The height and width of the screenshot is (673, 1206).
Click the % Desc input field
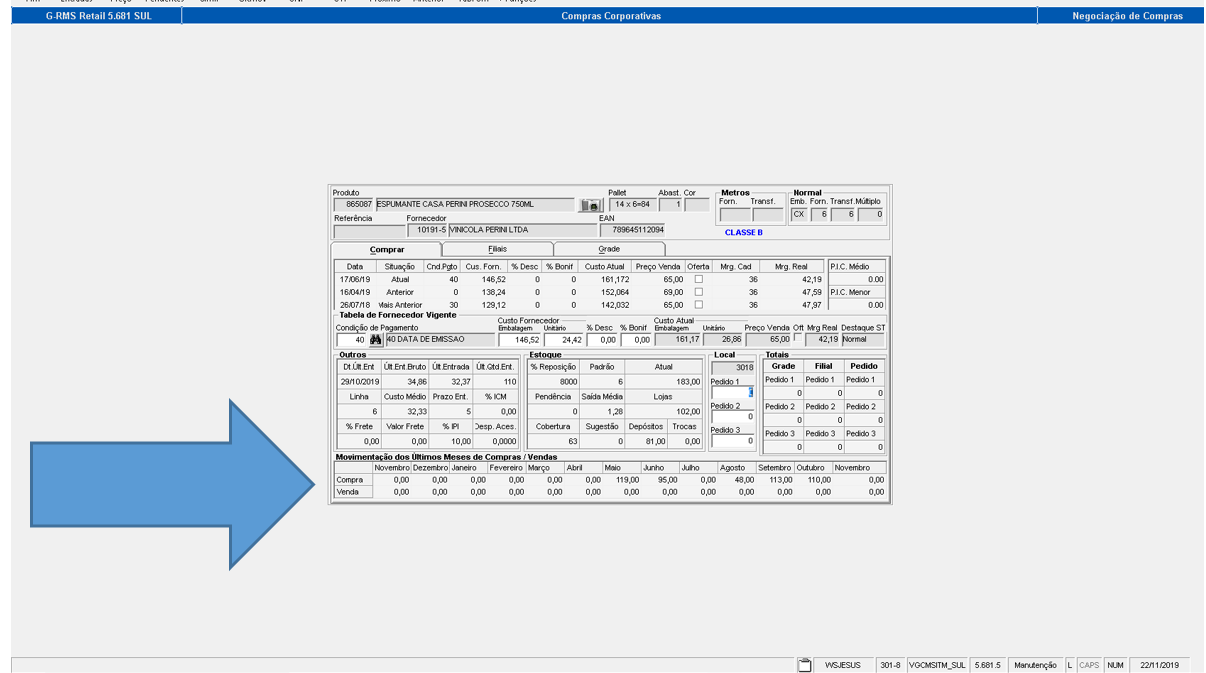tap(601, 340)
